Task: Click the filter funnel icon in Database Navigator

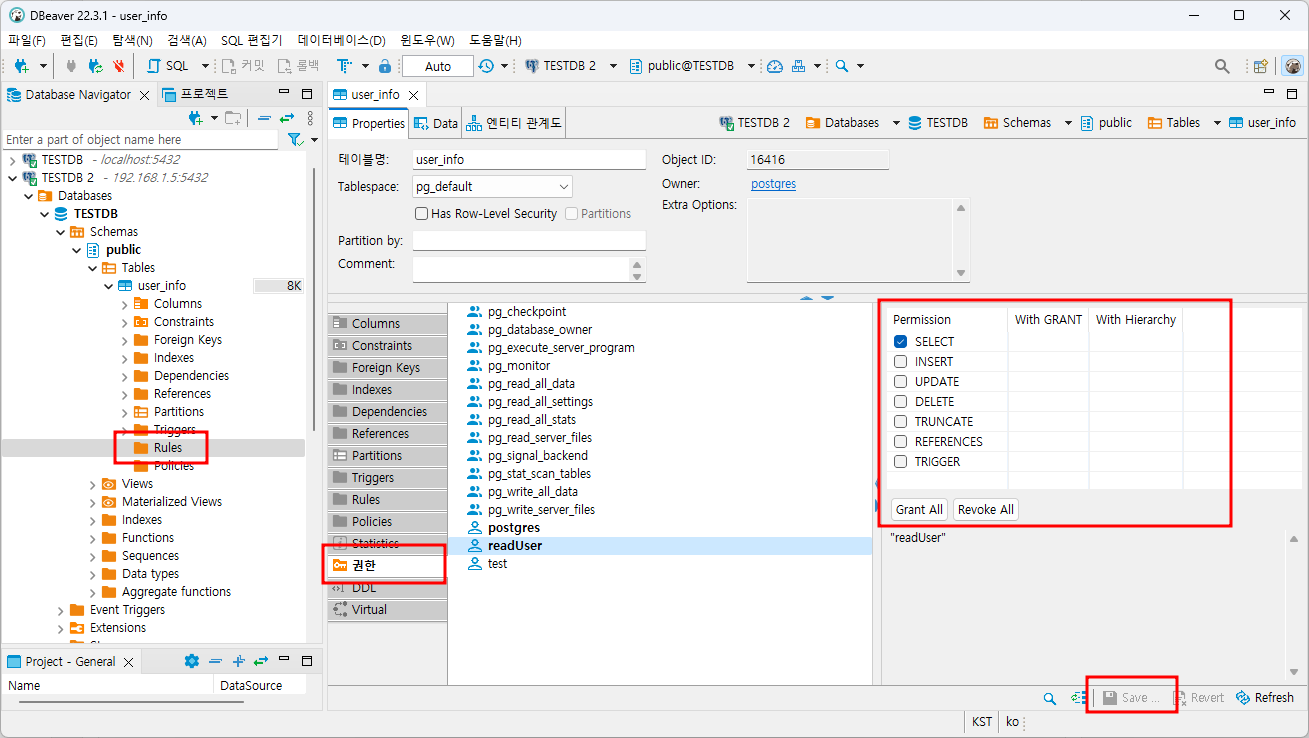Action: pos(295,140)
